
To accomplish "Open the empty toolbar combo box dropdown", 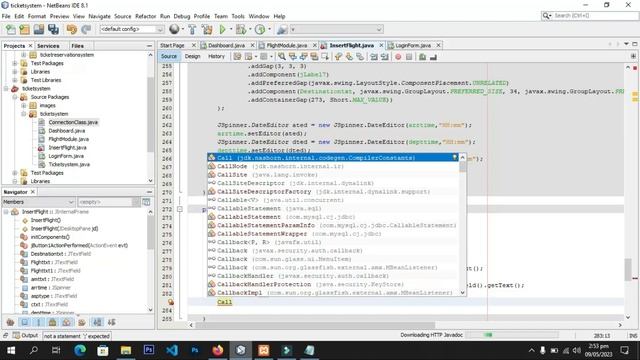I will (379, 29).
